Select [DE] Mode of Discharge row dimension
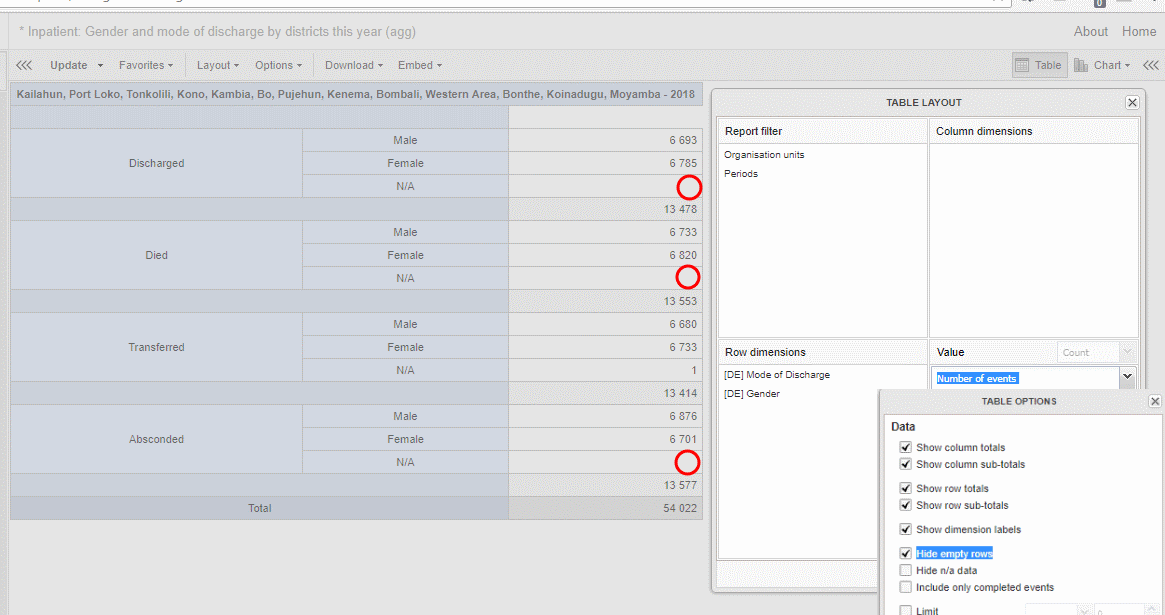1165x615 pixels. [777, 375]
